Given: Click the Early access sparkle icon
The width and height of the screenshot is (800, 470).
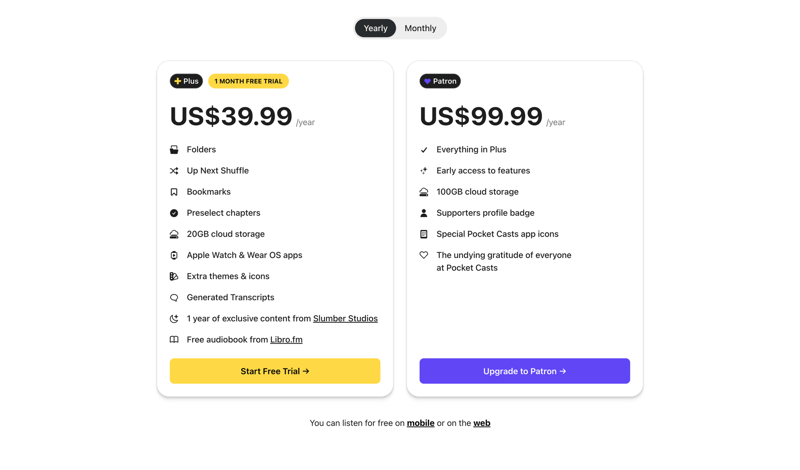Looking at the screenshot, I should [x=424, y=171].
